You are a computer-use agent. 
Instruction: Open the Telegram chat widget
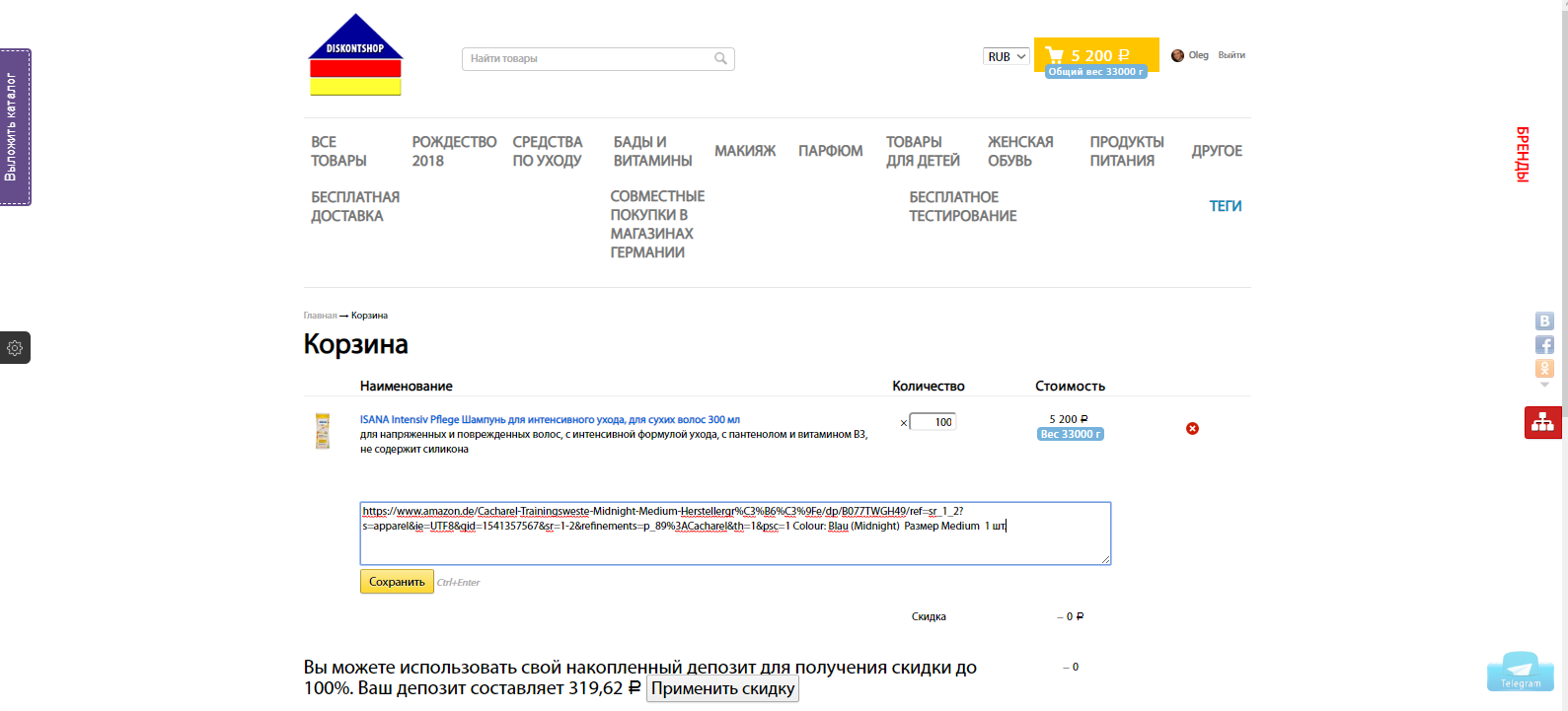[1520, 672]
